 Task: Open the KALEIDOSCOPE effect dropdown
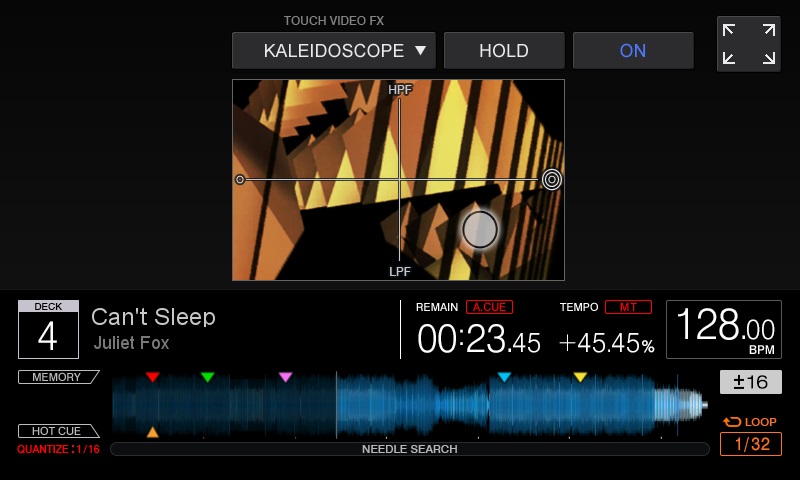(x=334, y=50)
